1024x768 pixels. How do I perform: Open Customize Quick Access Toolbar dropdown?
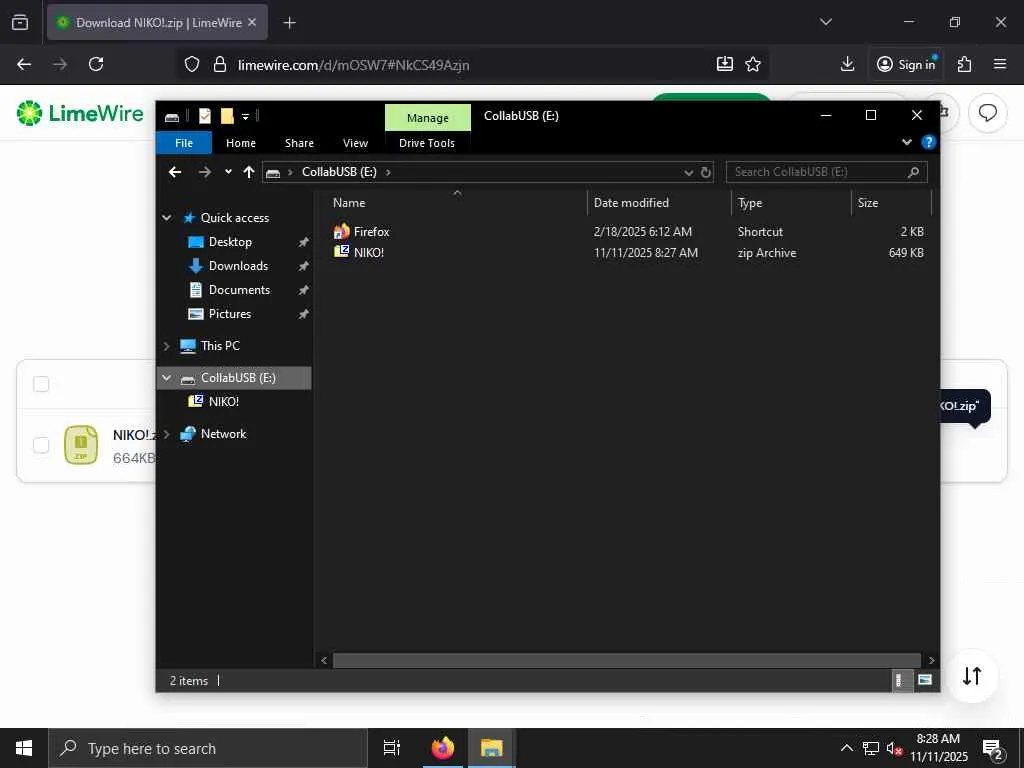pos(246,116)
